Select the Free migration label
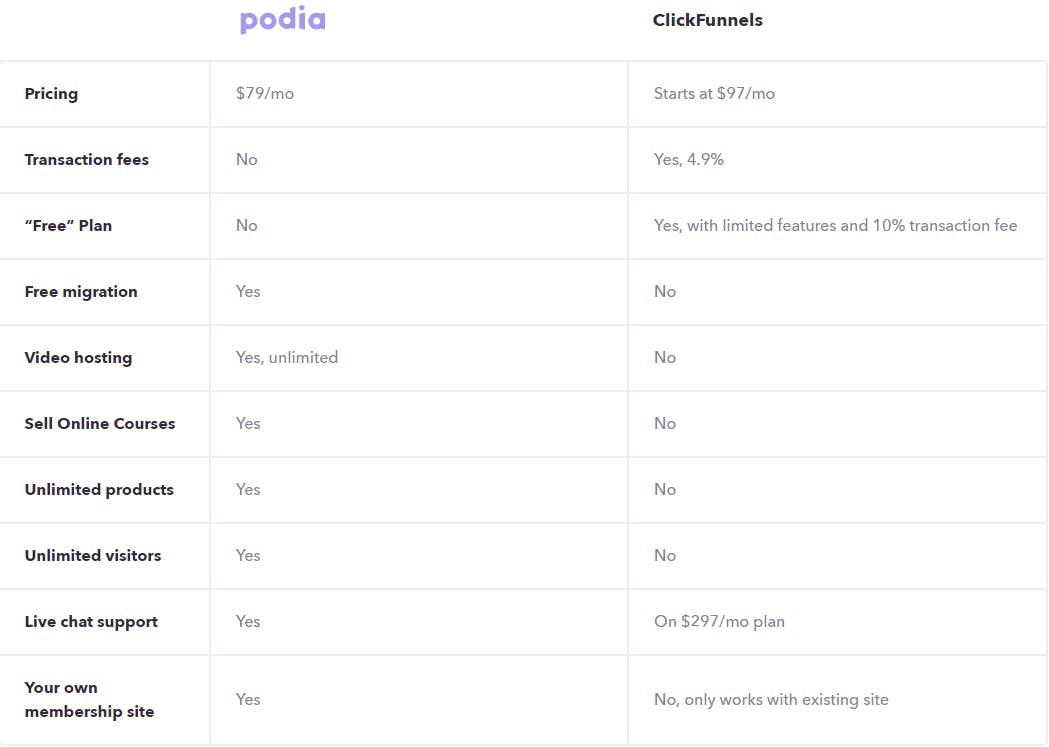This screenshot has width=1049, height=747. pyautogui.click(x=80, y=292)
